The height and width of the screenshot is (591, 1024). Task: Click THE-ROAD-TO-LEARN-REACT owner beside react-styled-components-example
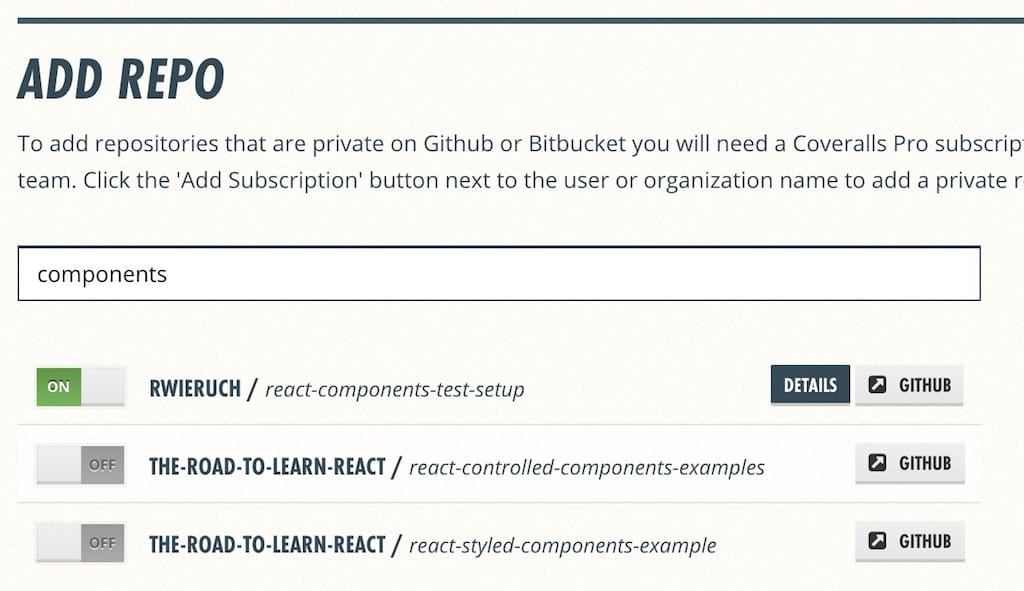point(267,544)
